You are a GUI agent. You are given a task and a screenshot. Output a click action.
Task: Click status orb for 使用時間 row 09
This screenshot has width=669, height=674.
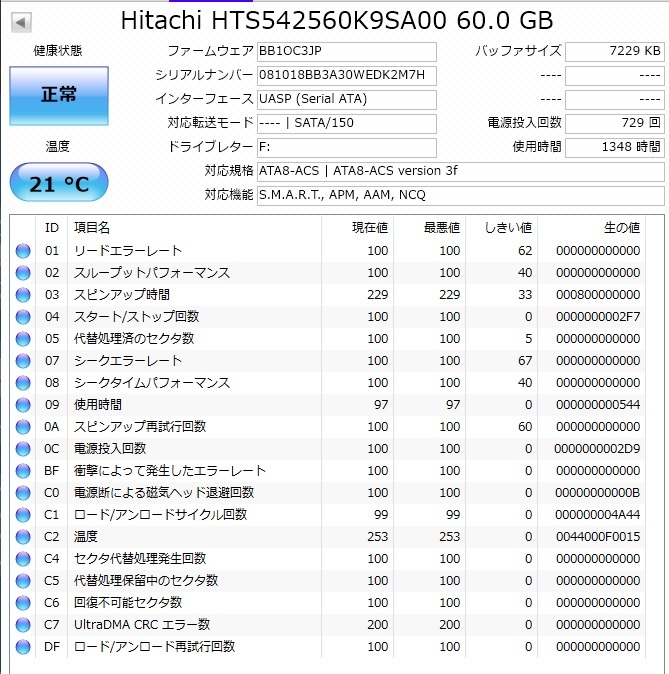23,405
